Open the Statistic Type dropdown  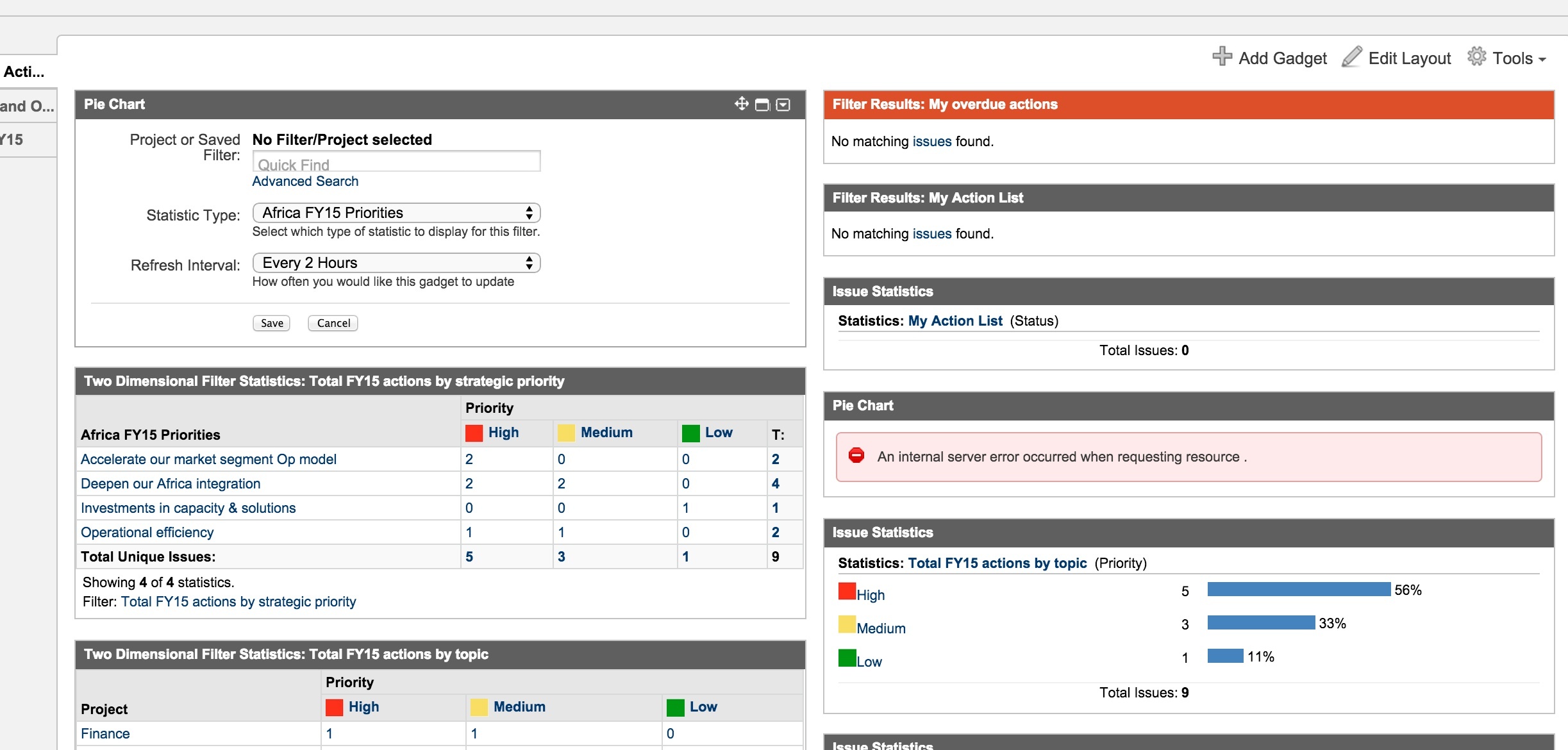pos(396,213)
